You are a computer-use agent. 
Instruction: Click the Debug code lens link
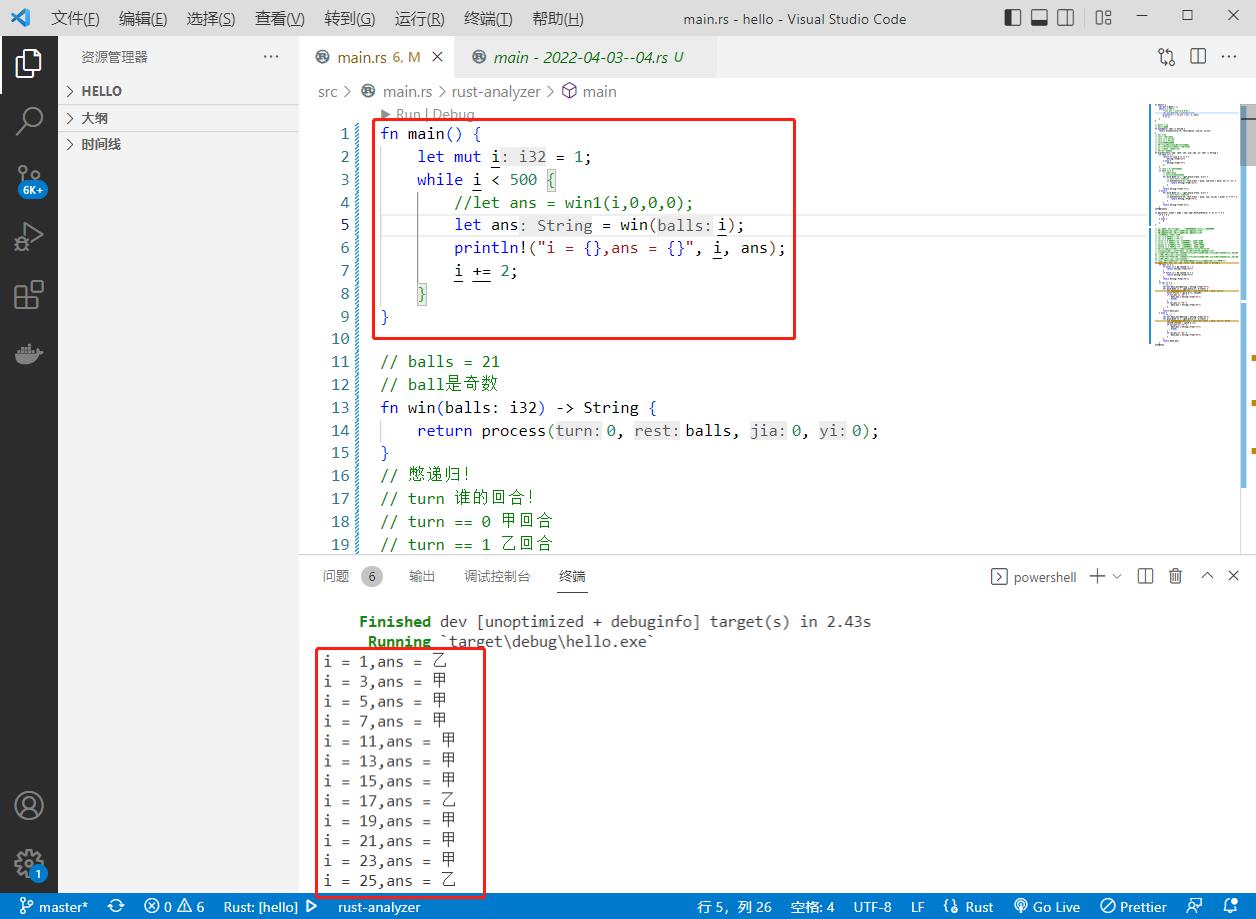coord(454,115)
